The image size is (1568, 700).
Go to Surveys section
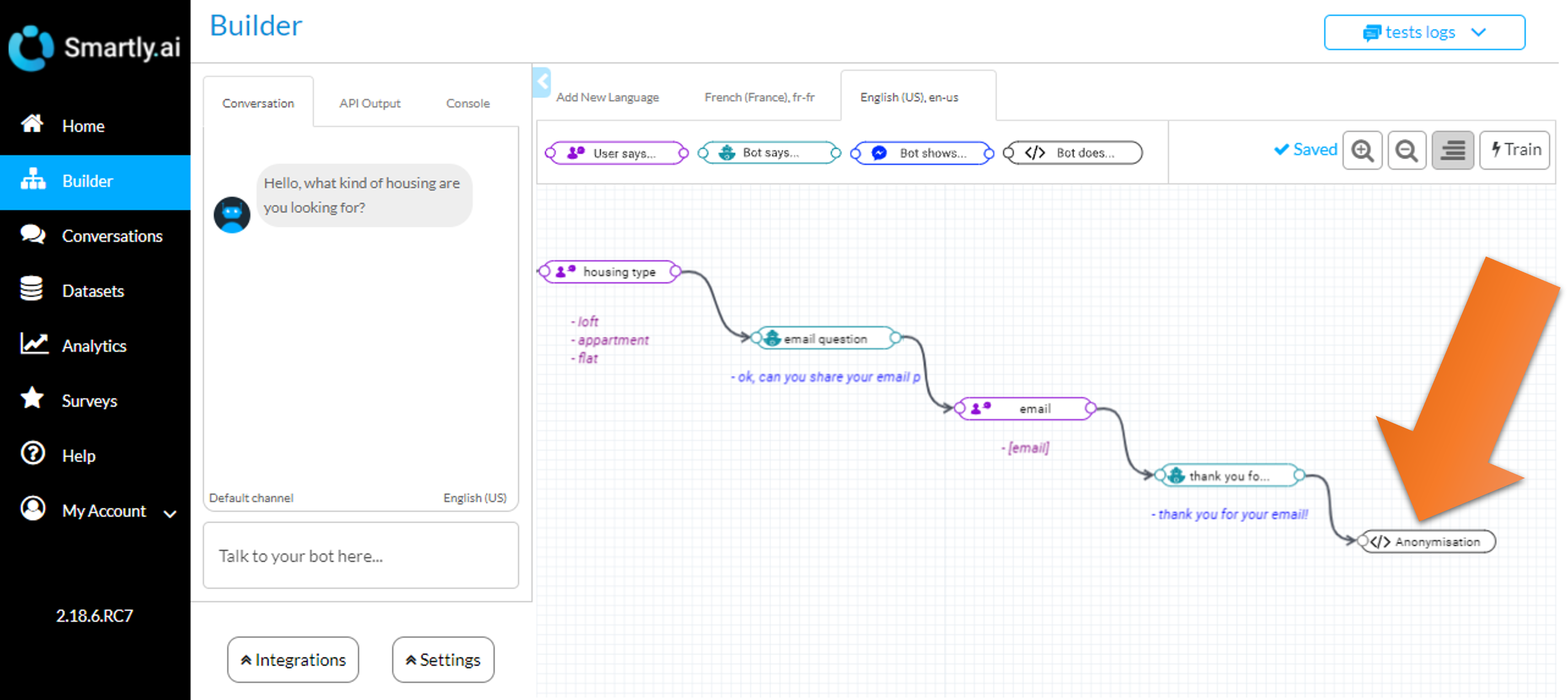point(89,401)
